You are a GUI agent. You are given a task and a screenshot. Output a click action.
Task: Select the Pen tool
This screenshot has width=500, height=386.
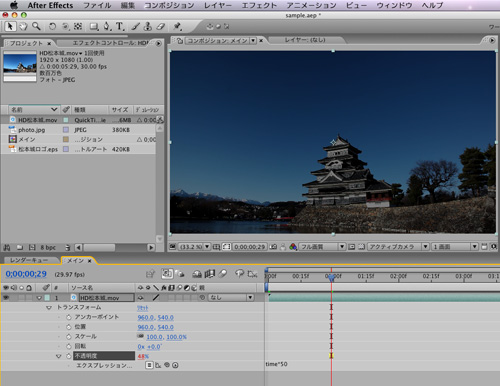tap(107, 26)
